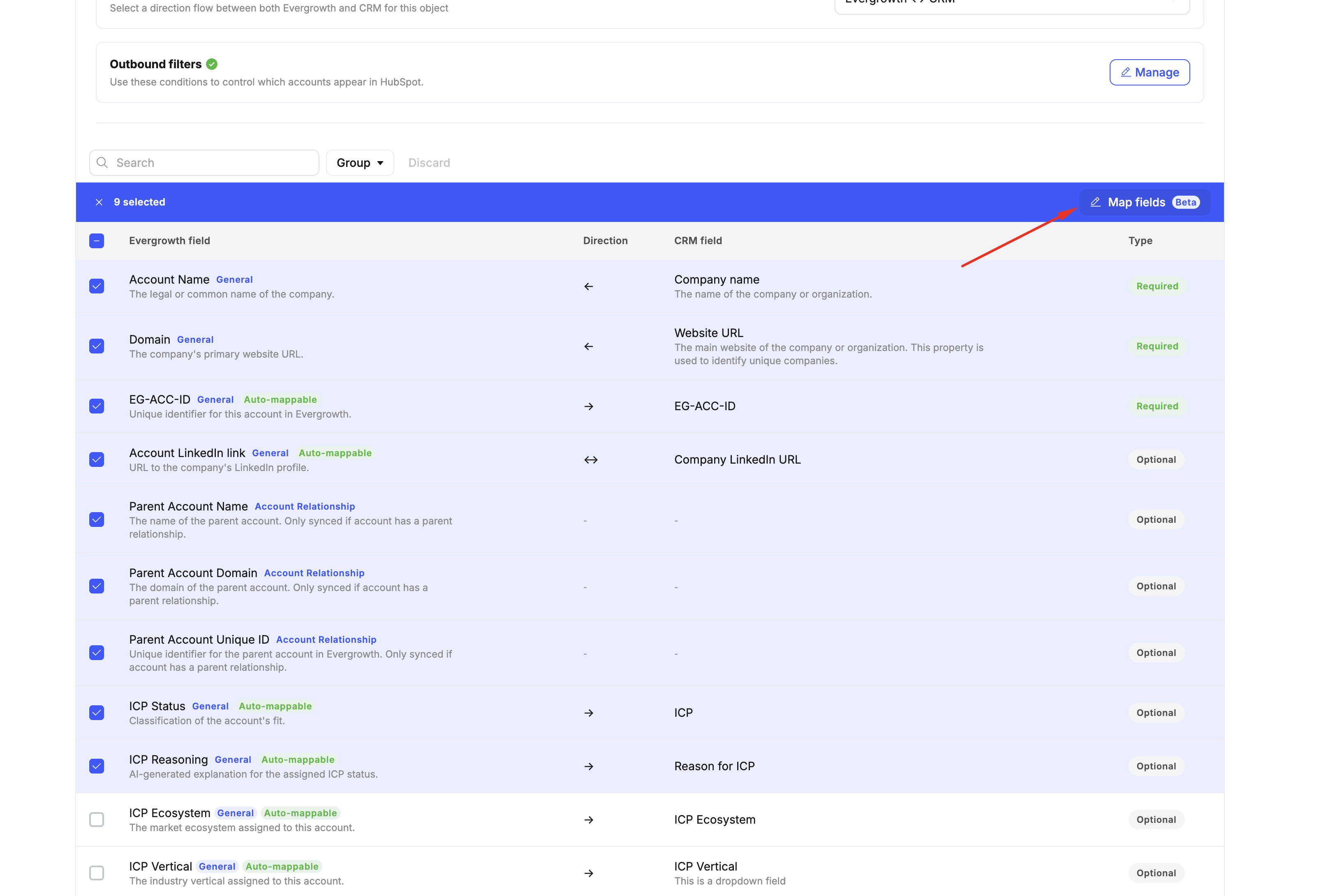Click the green checkmark next to Outbound filters
This screenshot has width=1337, height=896.
coord(212,64)
